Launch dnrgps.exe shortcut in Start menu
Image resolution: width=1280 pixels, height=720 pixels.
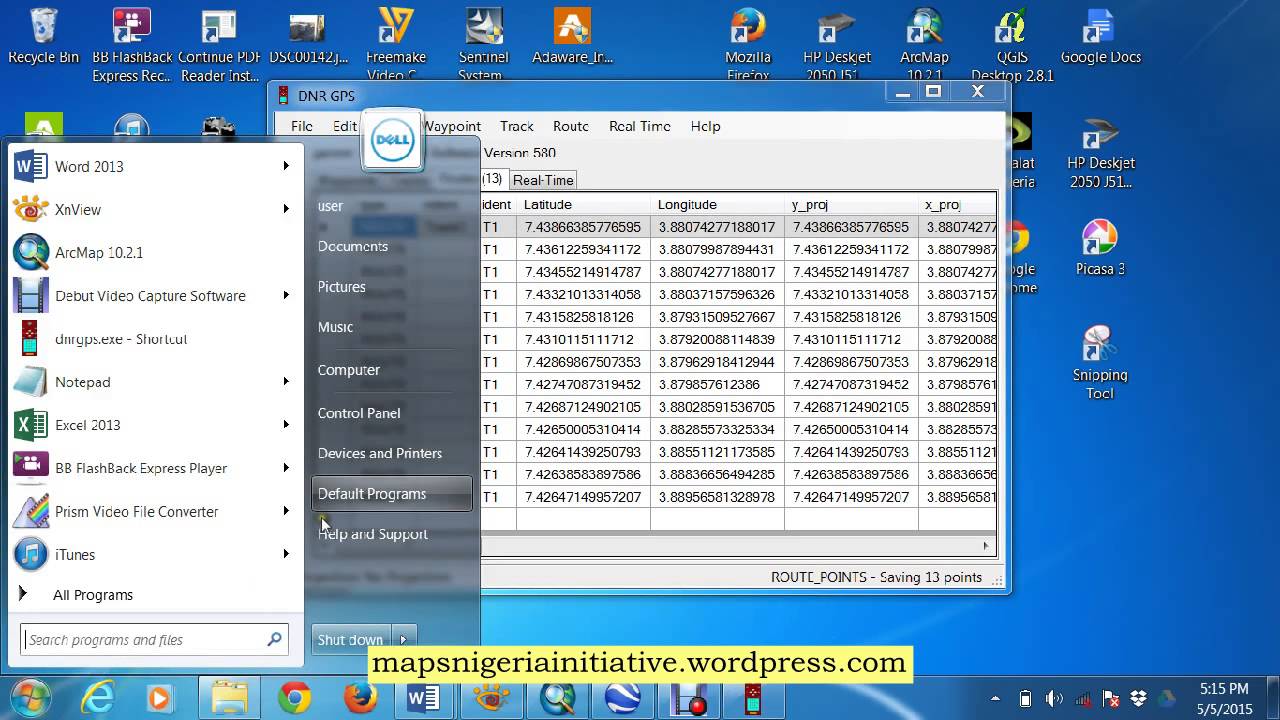click(x=155, y=338)
